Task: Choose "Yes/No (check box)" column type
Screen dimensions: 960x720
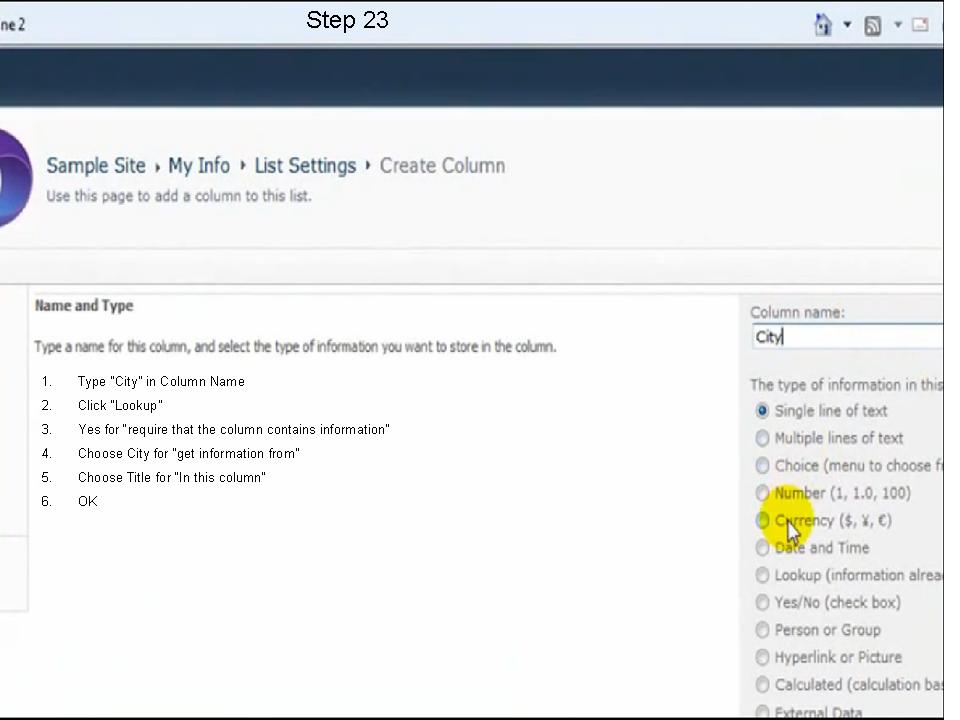Action: (x=763, y=602)
